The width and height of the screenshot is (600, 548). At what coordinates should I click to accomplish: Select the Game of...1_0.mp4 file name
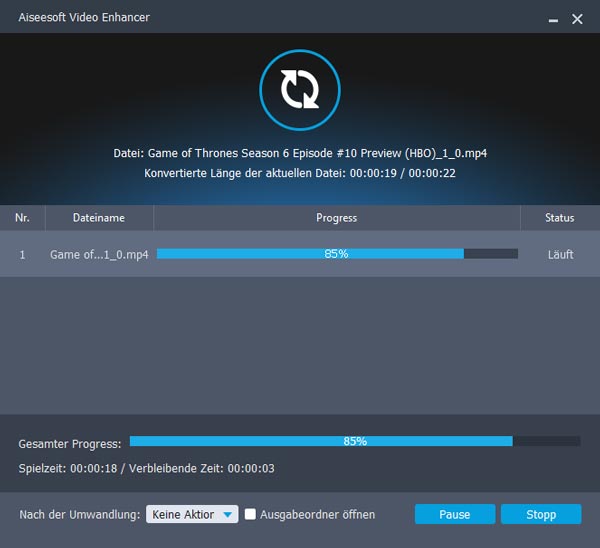[99, 255]
